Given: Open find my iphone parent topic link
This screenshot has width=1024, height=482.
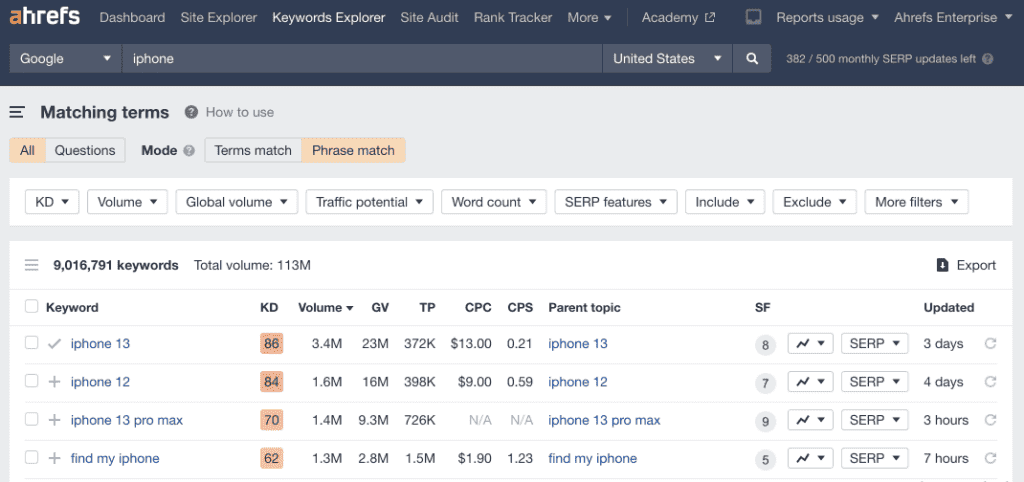Looking at the screenshot, I should (592, 458).
